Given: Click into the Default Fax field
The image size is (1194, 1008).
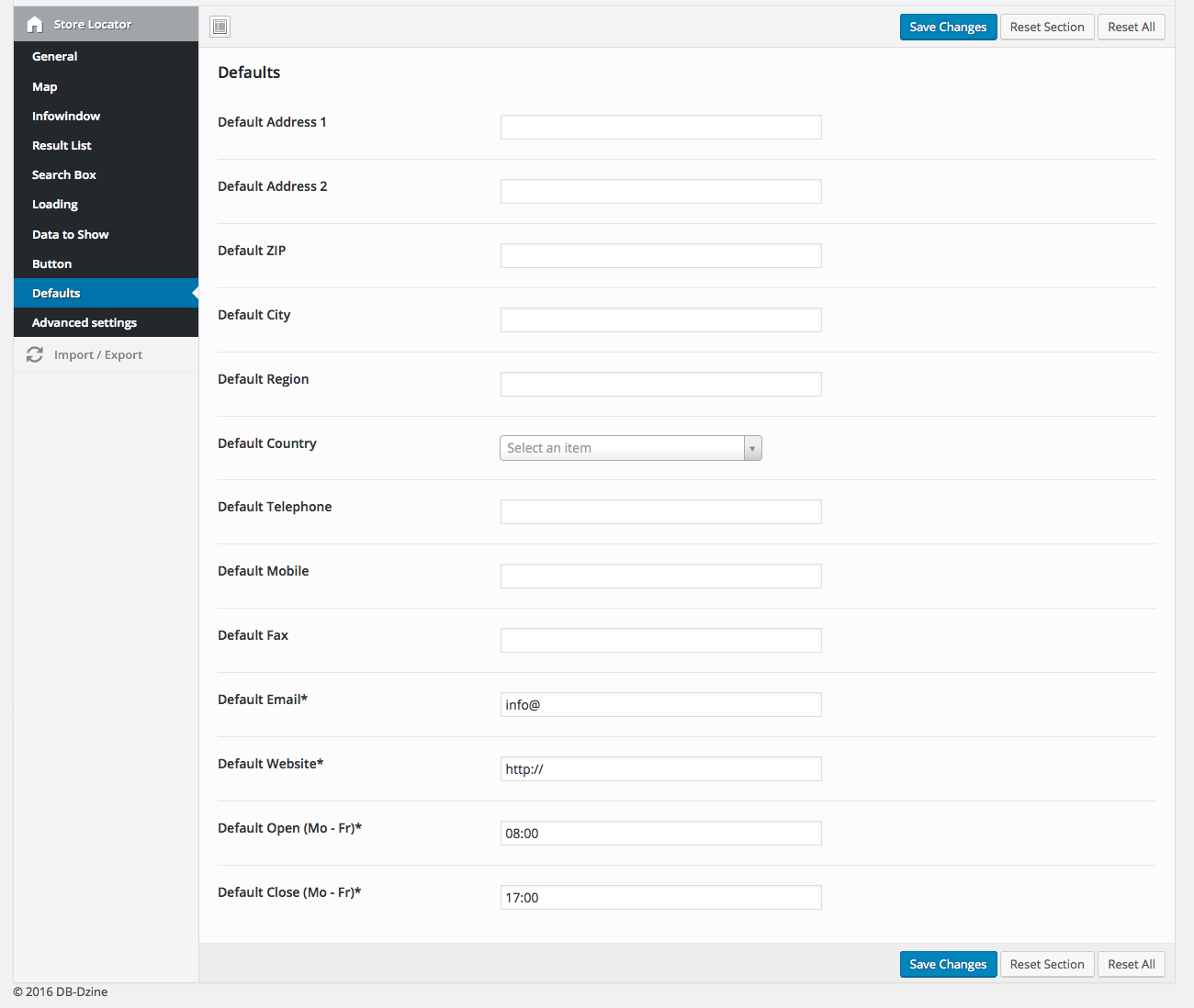Looking at the screenshot, I should pyautogui.click(x=660, y=640).
